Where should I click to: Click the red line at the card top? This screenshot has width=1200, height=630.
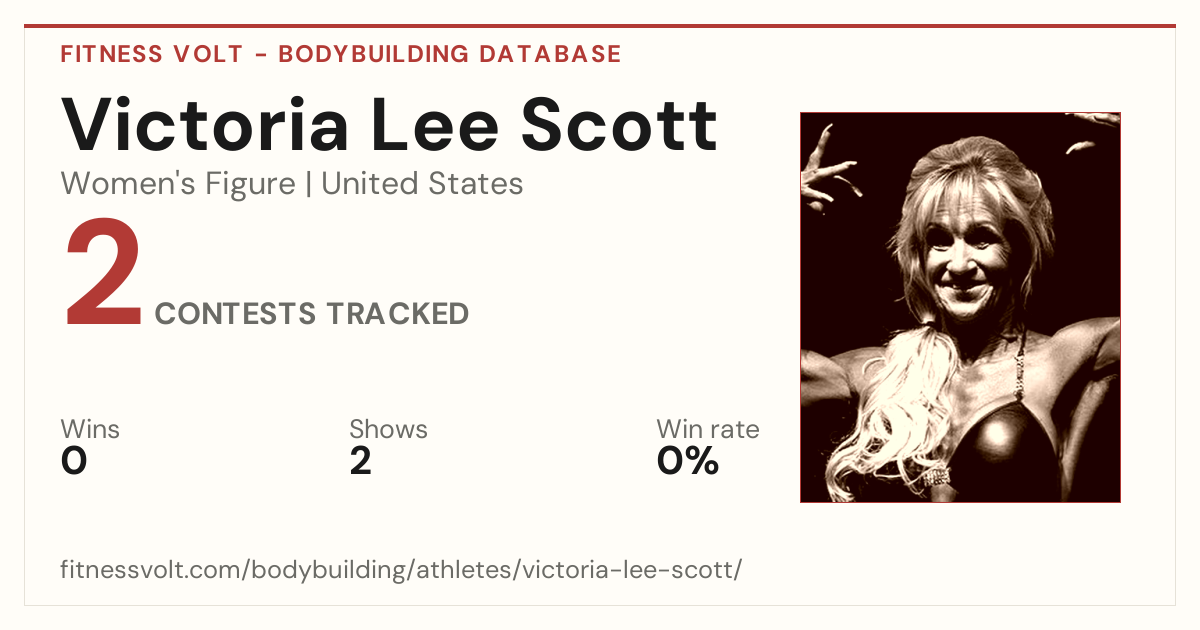(x=600, y=26)
